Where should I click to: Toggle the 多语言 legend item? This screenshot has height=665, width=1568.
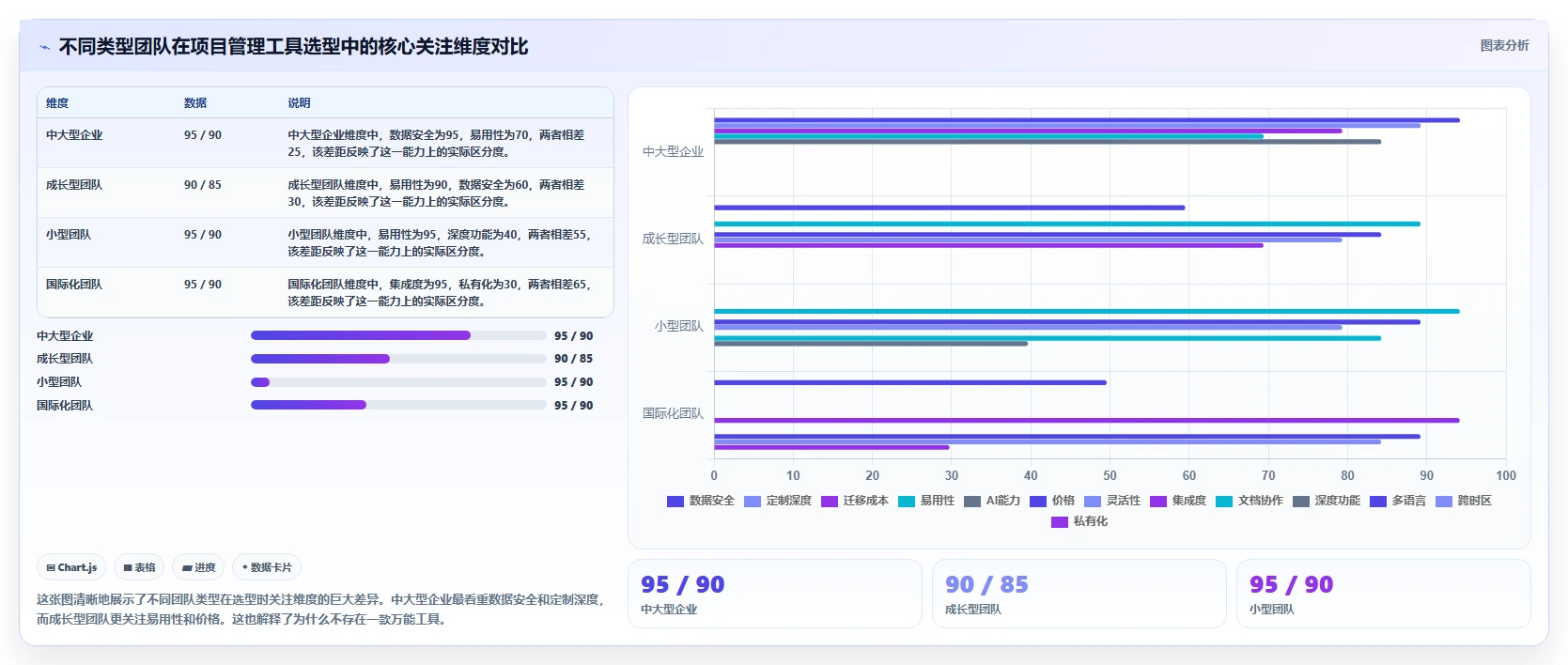1398,501
